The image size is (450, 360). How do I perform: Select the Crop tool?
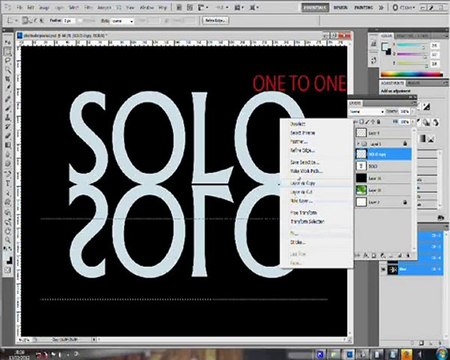click(7, 79)
